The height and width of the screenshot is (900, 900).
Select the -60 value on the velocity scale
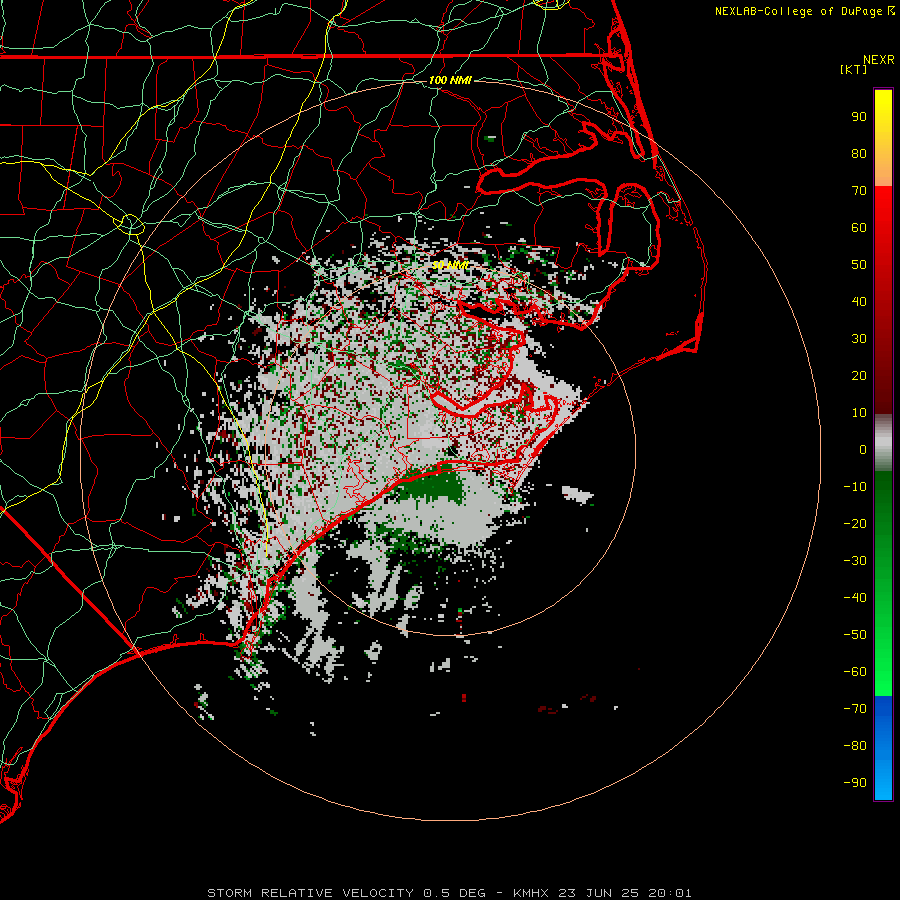855,672
